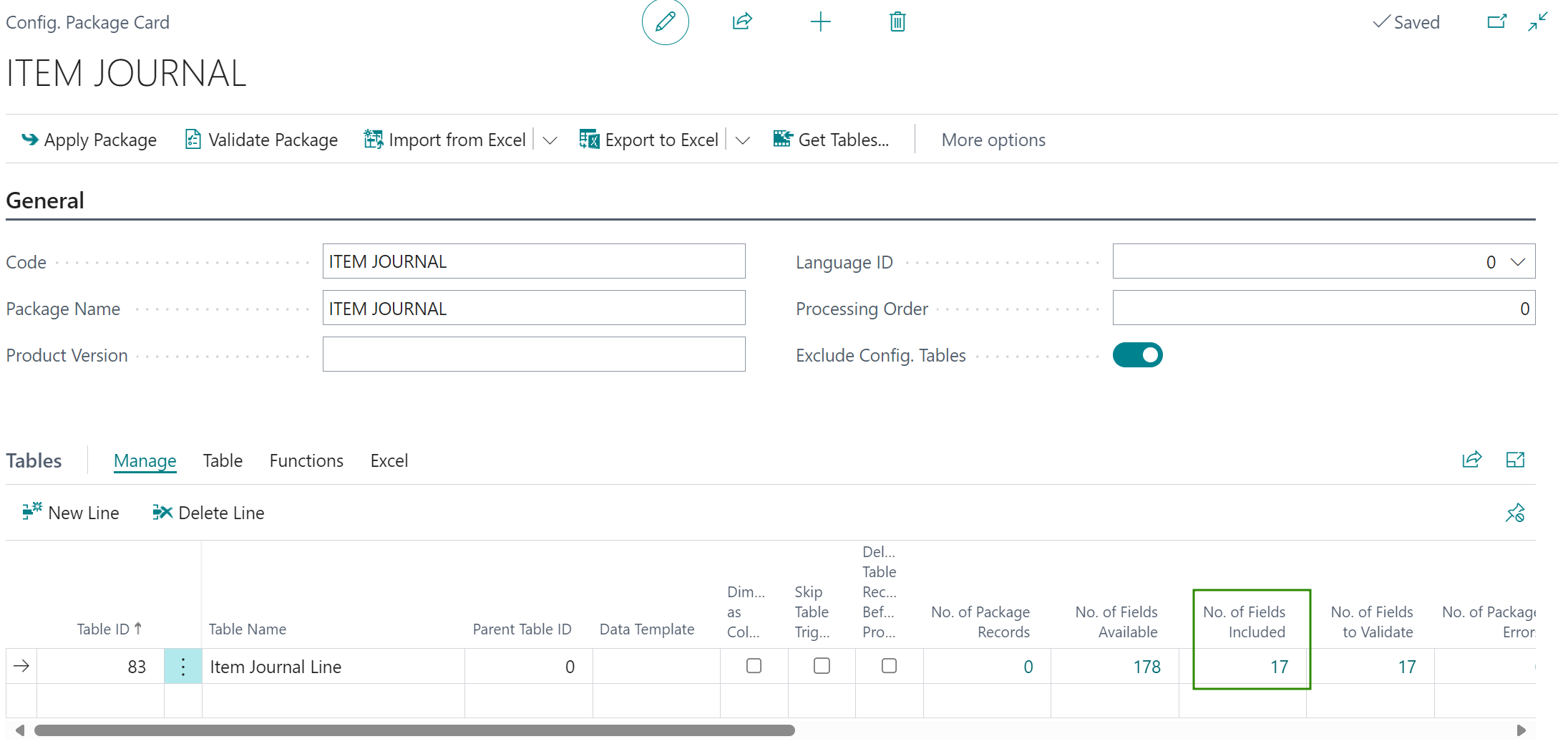
Task: Expand Import from Excel dropdown arrow
Action: click(550, 140)
